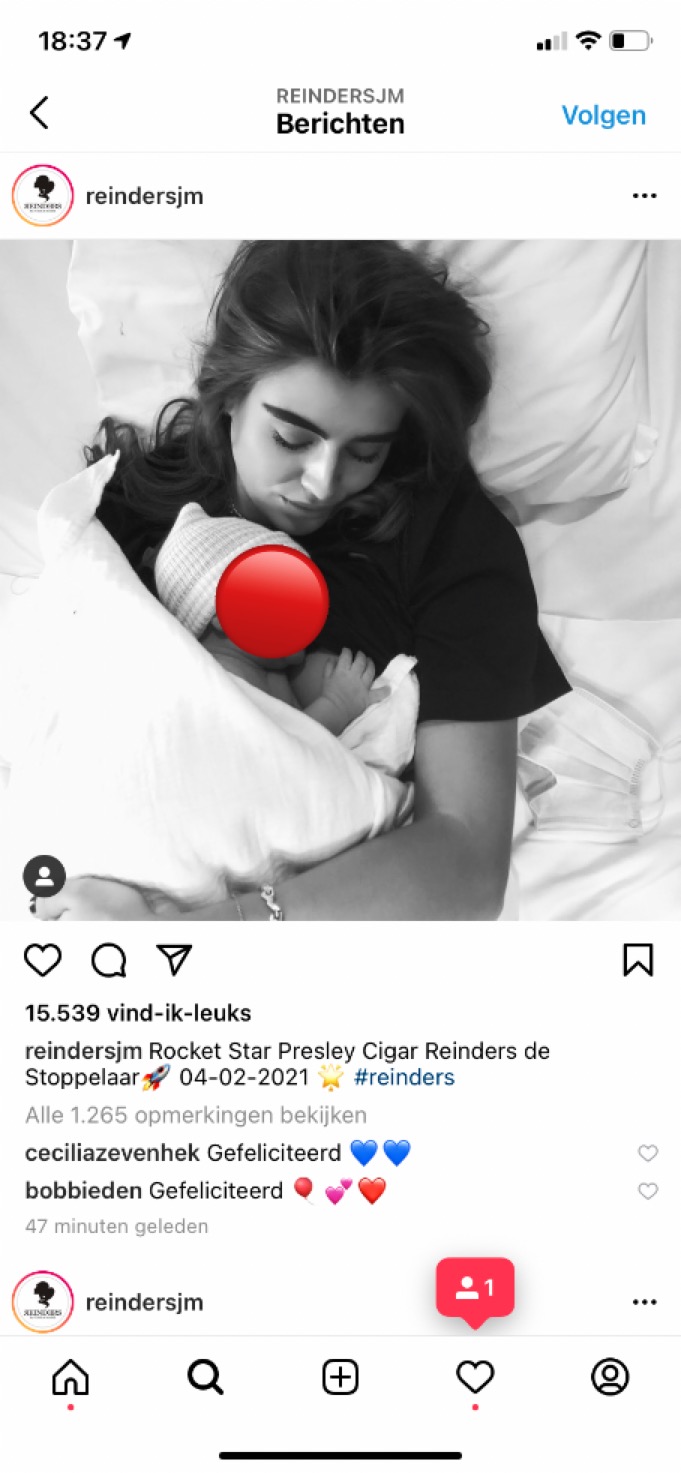Image resolution: width=681 pixels, height=1473 pixels.
Task: Open comments with the speech bubble icon
Action: click(109, 961)
